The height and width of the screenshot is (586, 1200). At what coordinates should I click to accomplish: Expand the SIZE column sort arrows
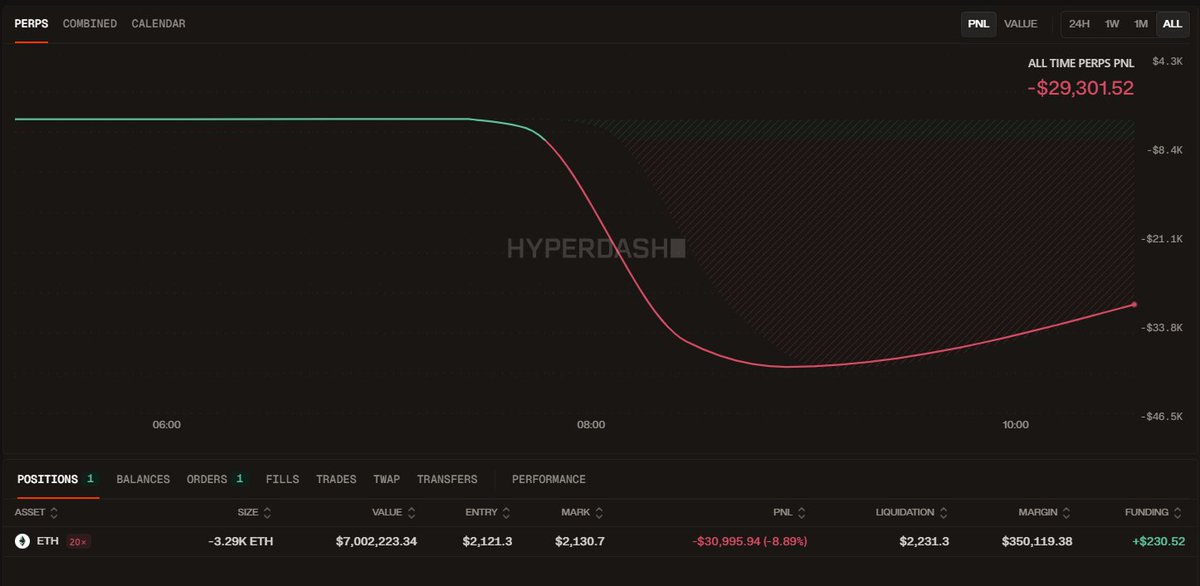[266, 511]
